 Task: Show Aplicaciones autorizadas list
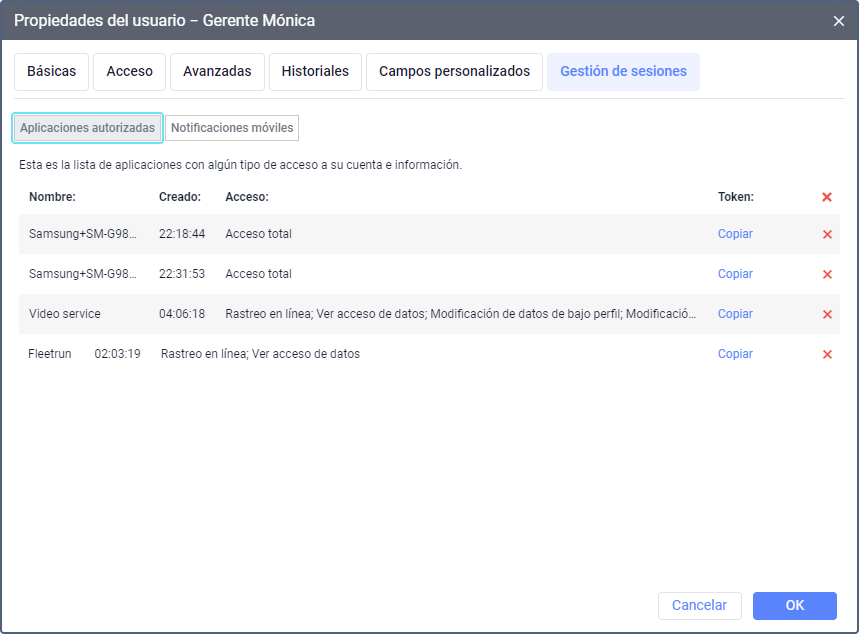click(88, 128)
